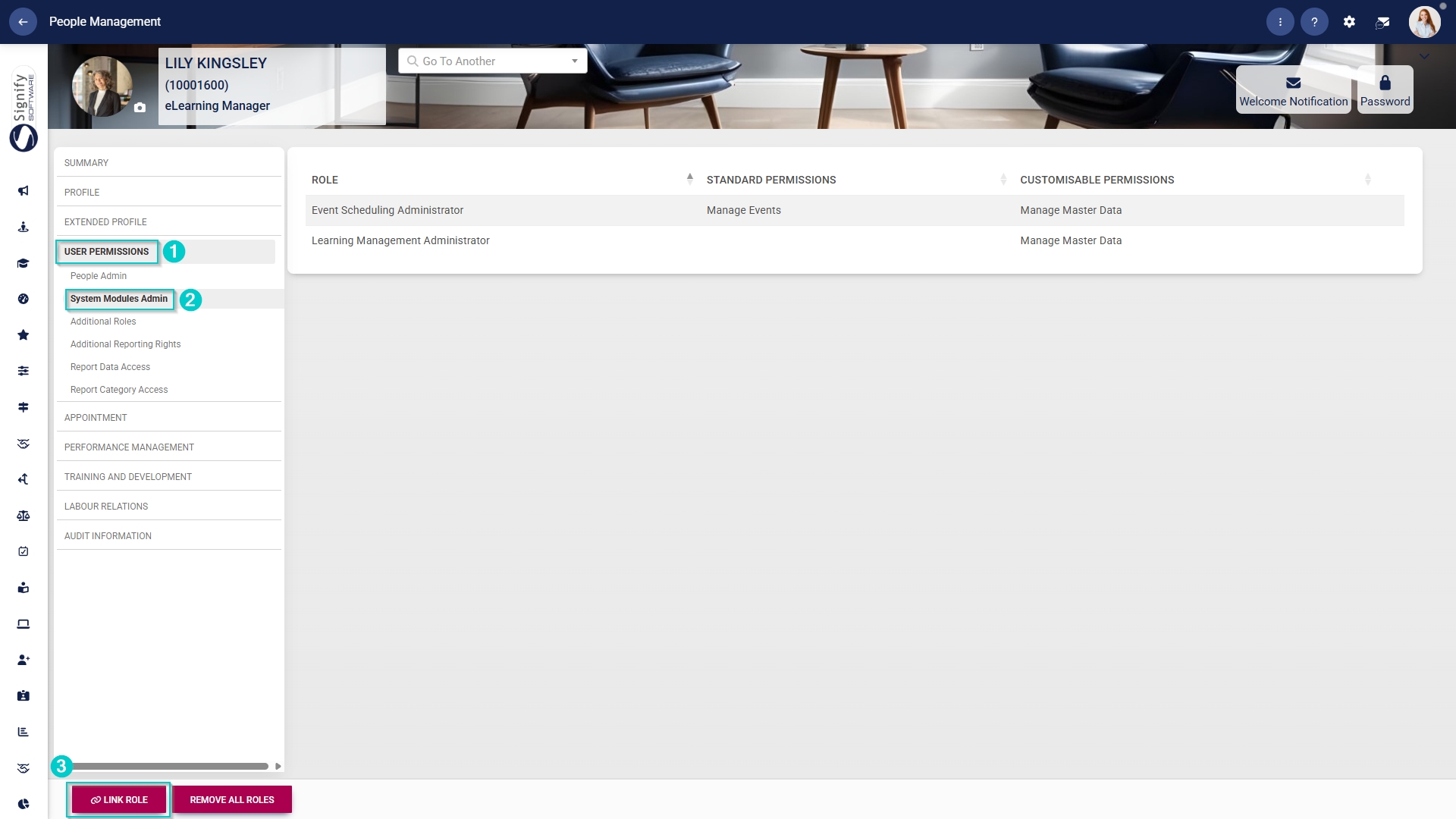The height and width of the screenshot is (819, 1456).
Task: Select Additional Reporting Rights submenu item
Action: pos(125,344)
